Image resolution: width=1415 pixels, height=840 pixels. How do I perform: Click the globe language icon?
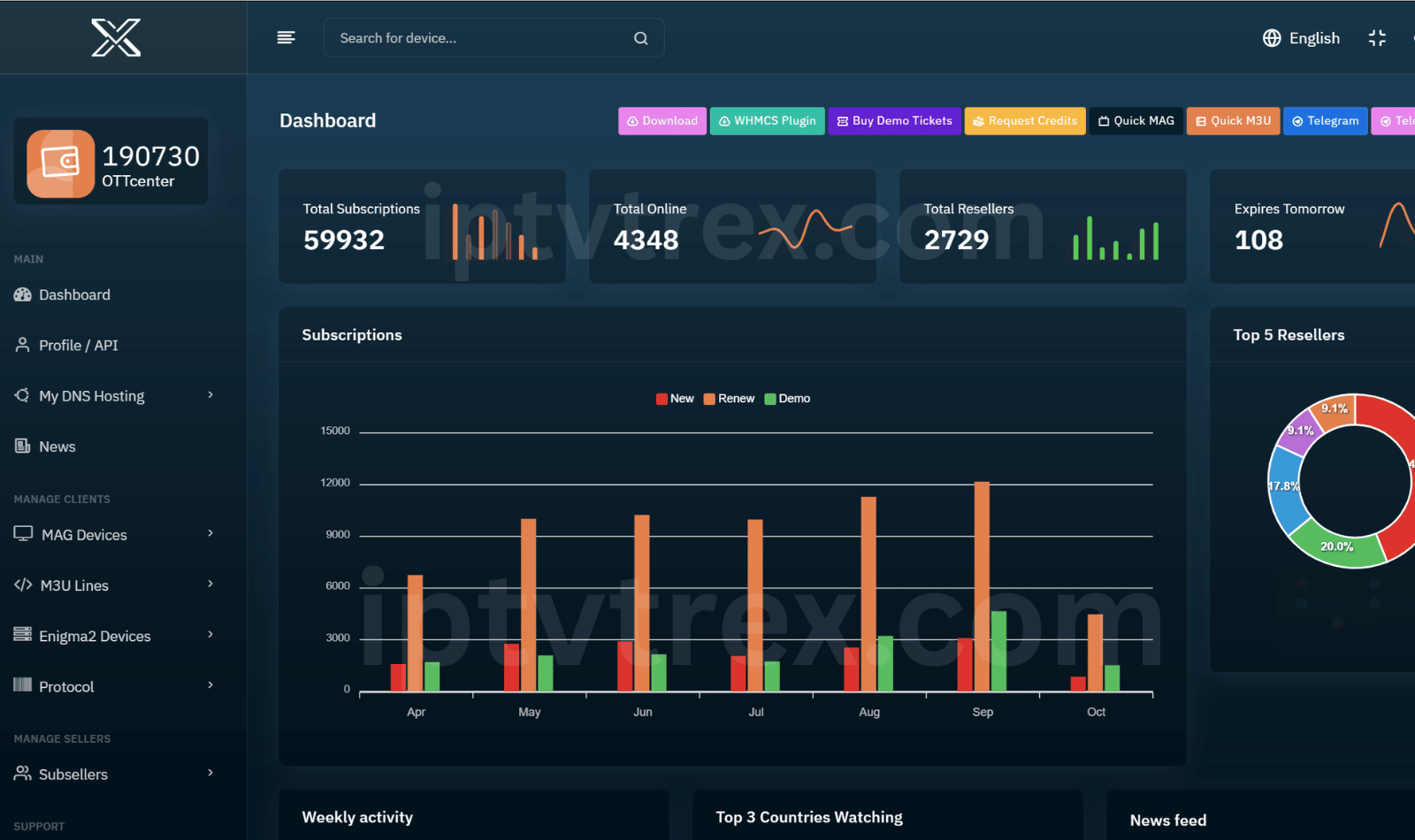[1272, 38]
